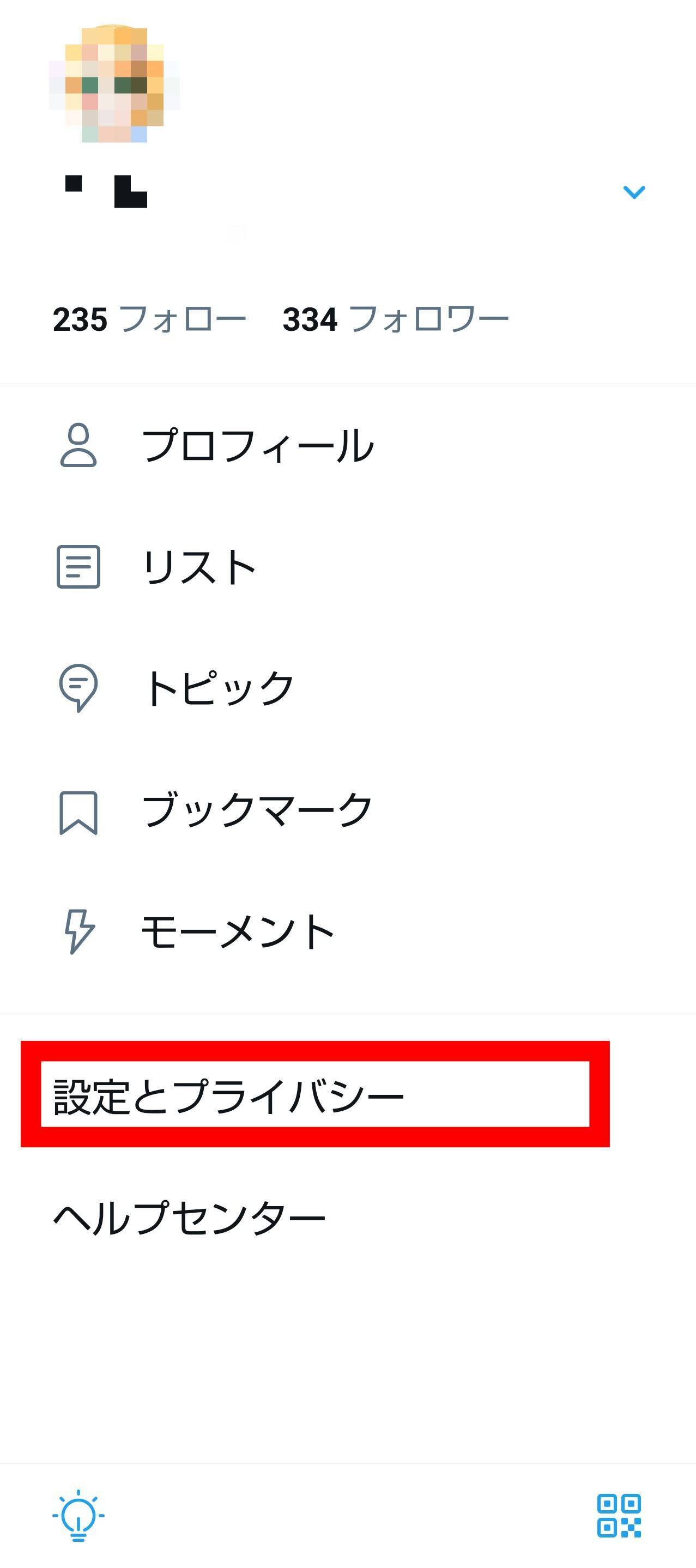Open プロフィール menu item
This screenshot has height=1568, width=696.
[348, 445]
